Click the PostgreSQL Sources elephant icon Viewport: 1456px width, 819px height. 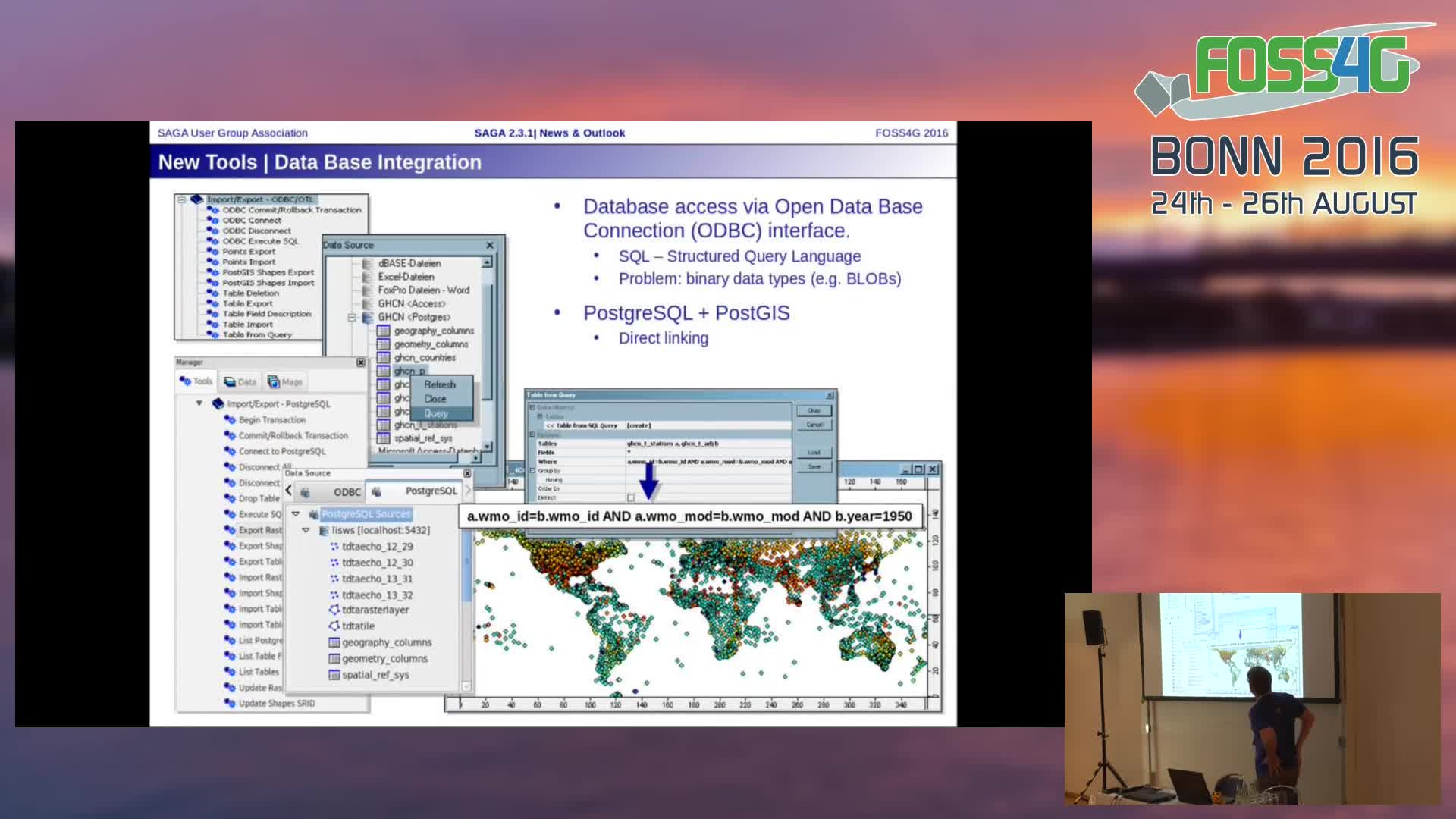tap(314, 514)
